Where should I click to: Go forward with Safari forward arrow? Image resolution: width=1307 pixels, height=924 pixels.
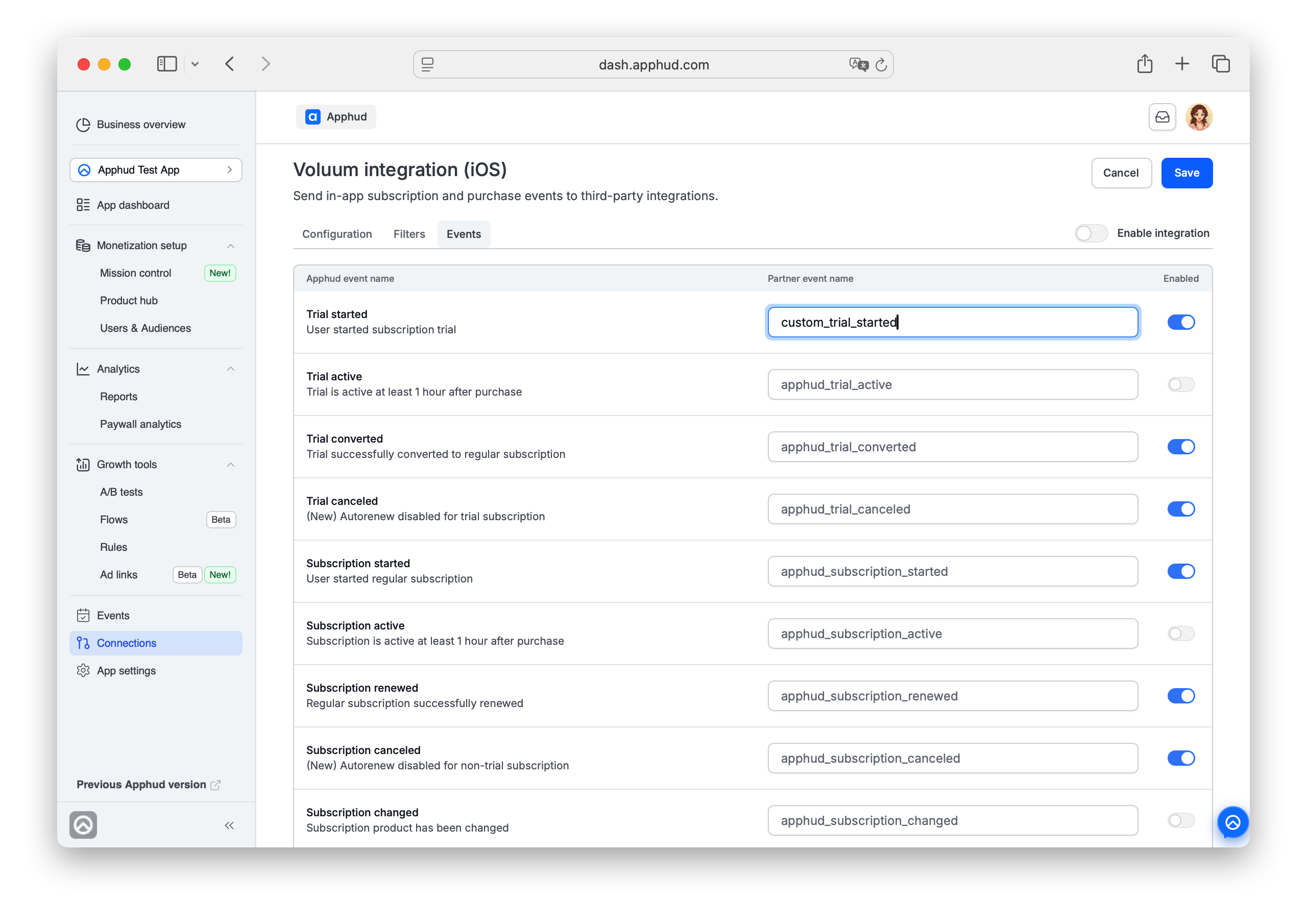tap(266, 64)
